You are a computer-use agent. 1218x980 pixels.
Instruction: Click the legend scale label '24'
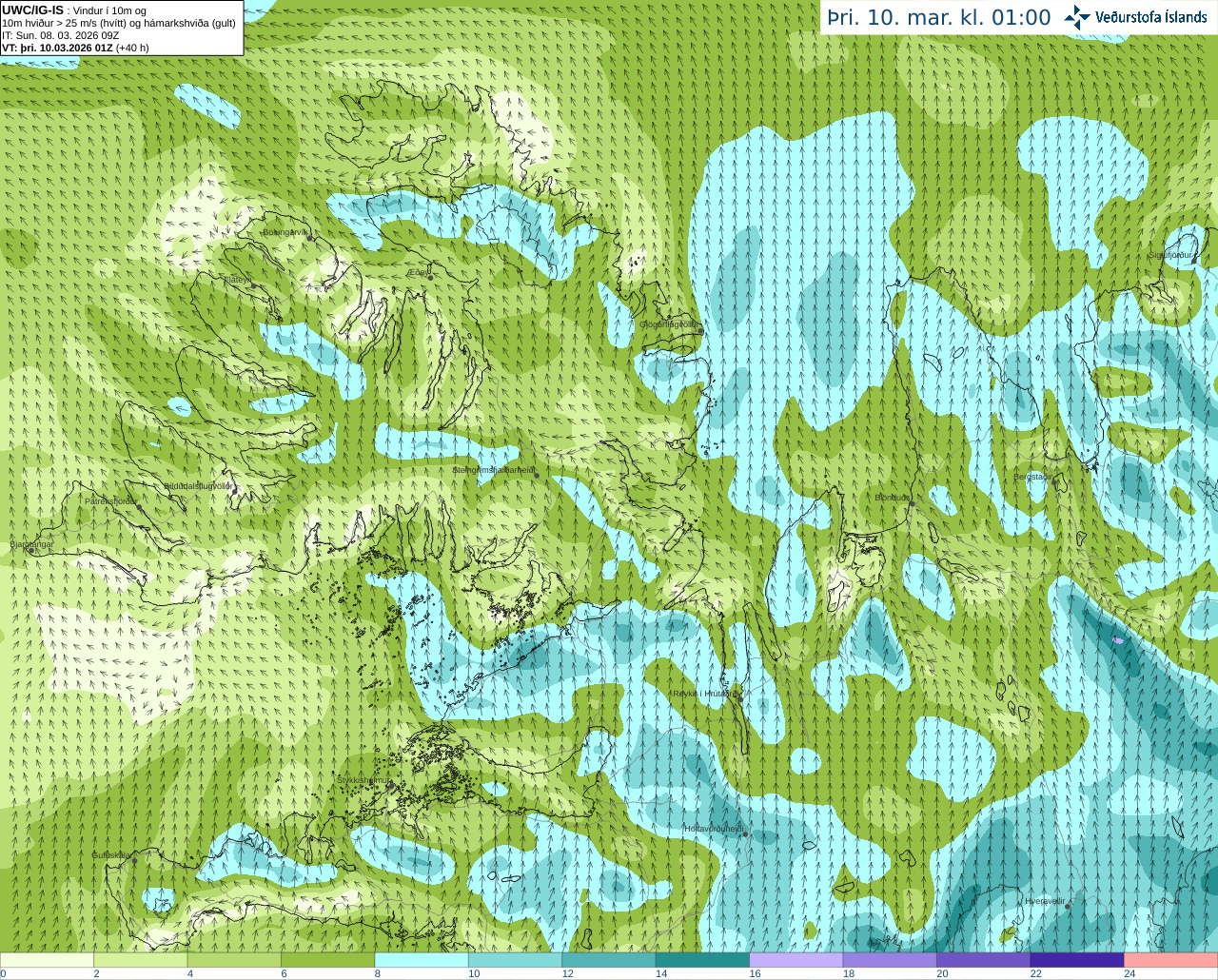pos(1130,973)
